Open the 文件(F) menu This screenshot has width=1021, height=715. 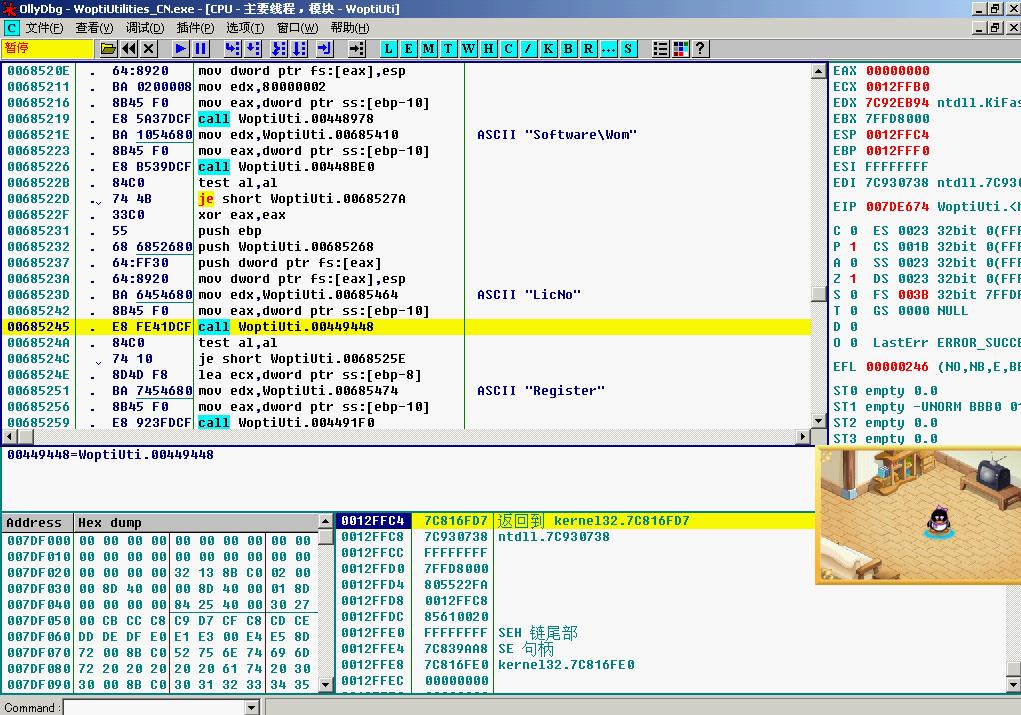pyautogui.click(x=44, y=28)
